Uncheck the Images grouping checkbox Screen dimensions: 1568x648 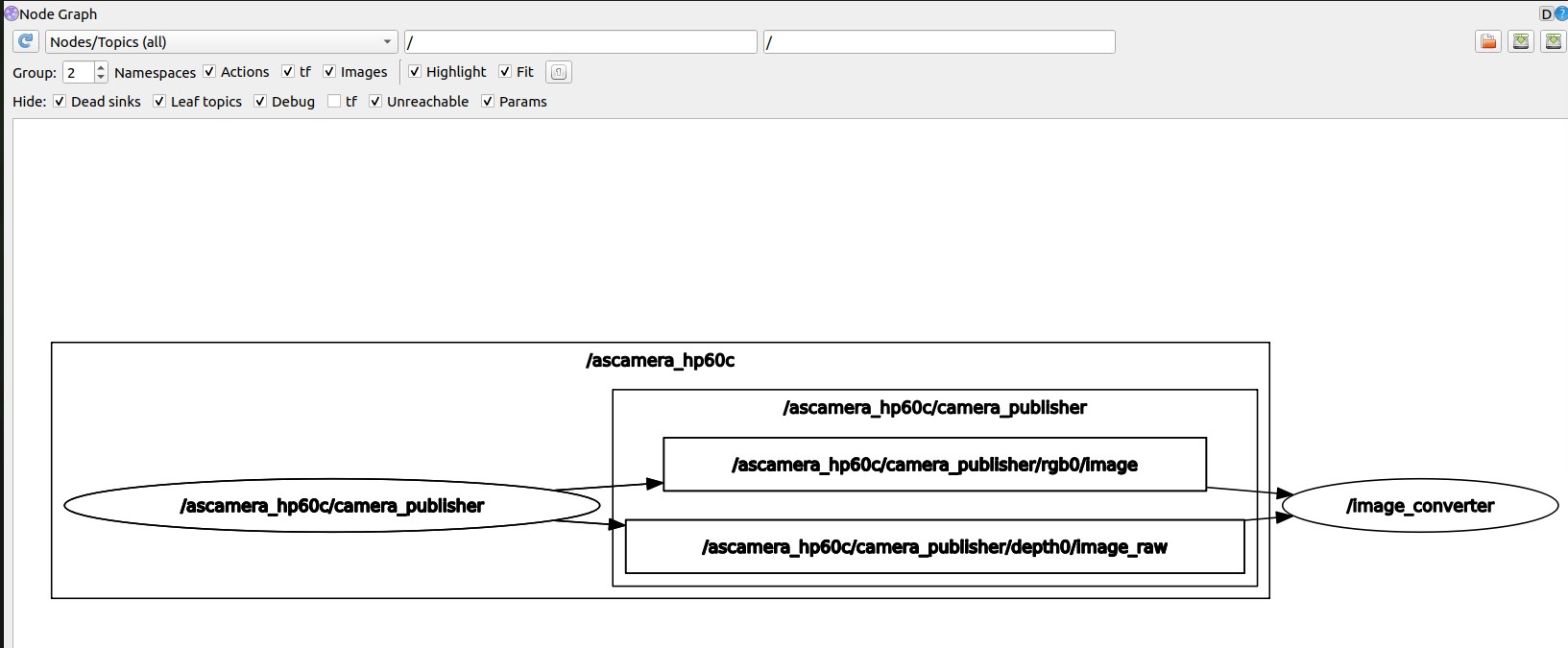coord(329,72)
